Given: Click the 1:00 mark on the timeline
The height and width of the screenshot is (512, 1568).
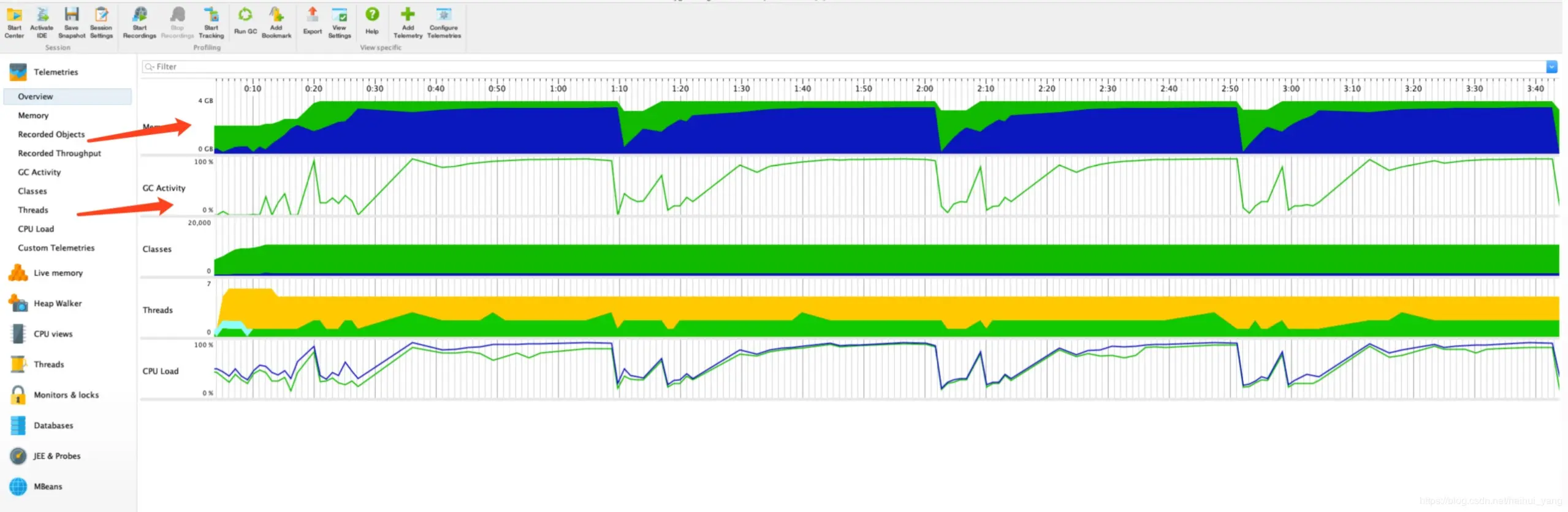Looking at the screenshot, I should [558, 89].
